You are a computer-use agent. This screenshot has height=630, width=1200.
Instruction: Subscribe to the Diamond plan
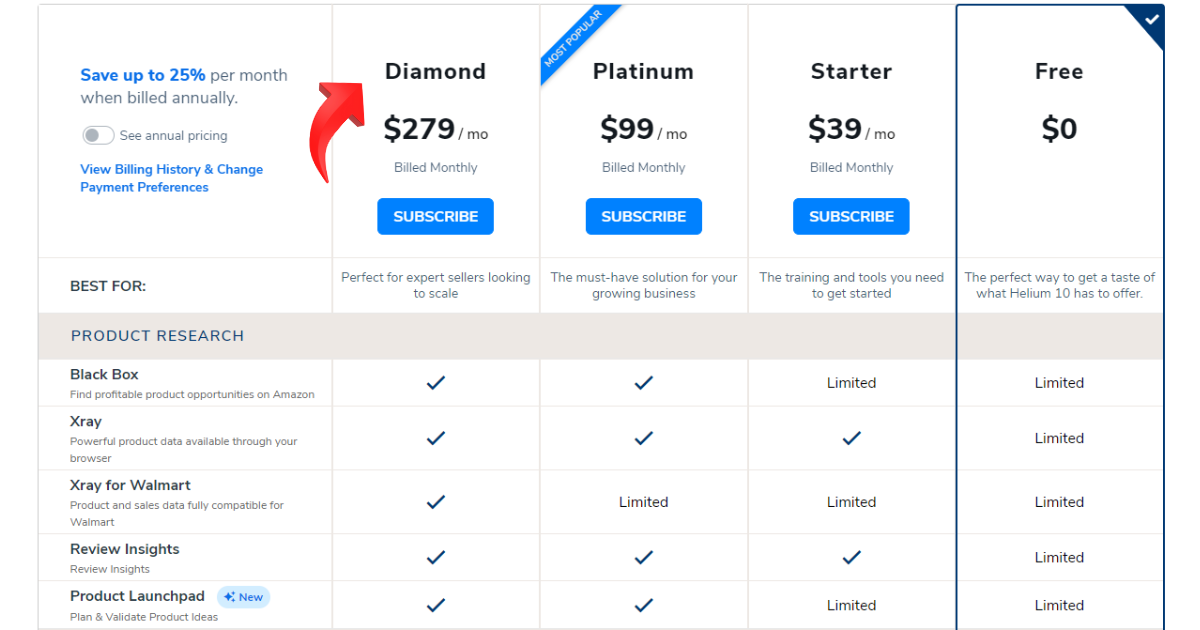435,216
